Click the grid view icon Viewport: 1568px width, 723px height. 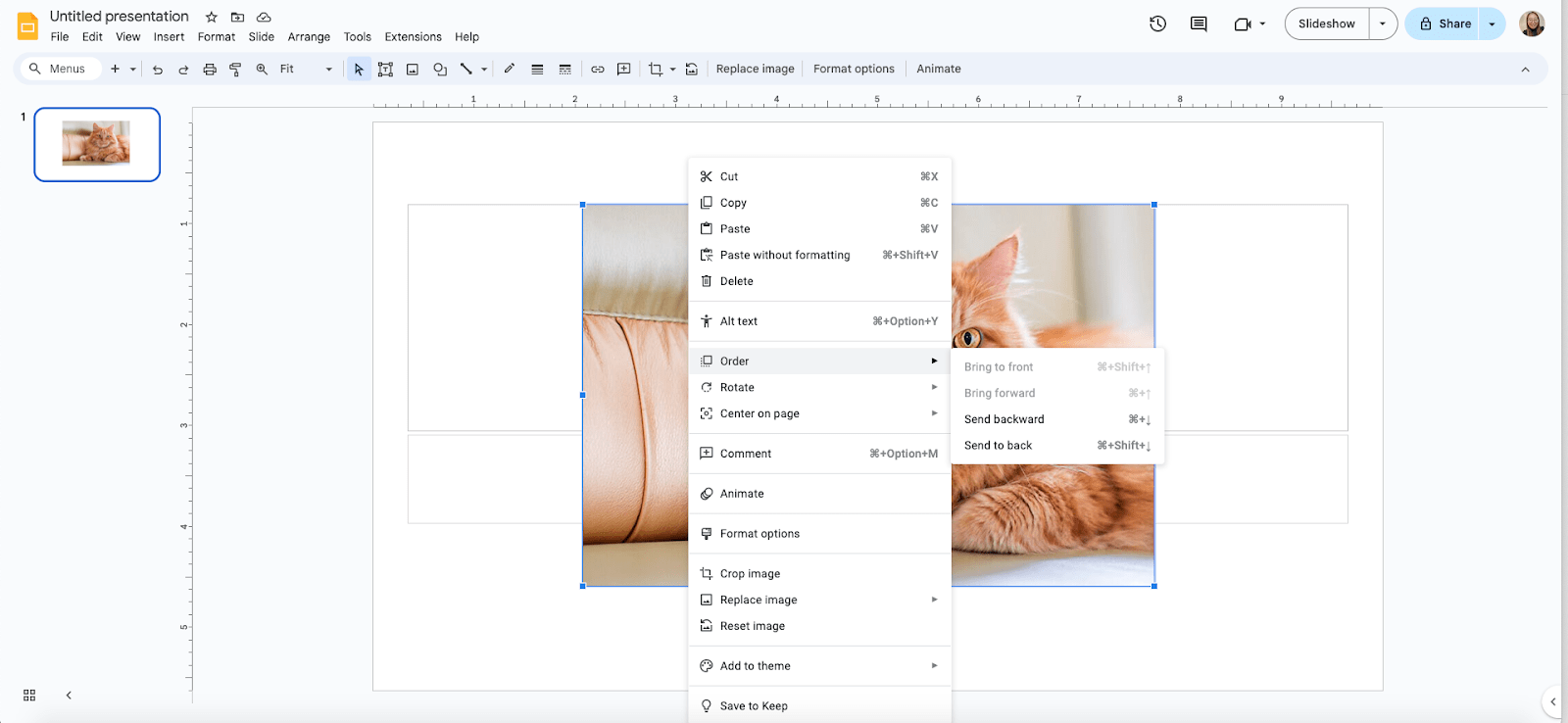click(29, 695)
